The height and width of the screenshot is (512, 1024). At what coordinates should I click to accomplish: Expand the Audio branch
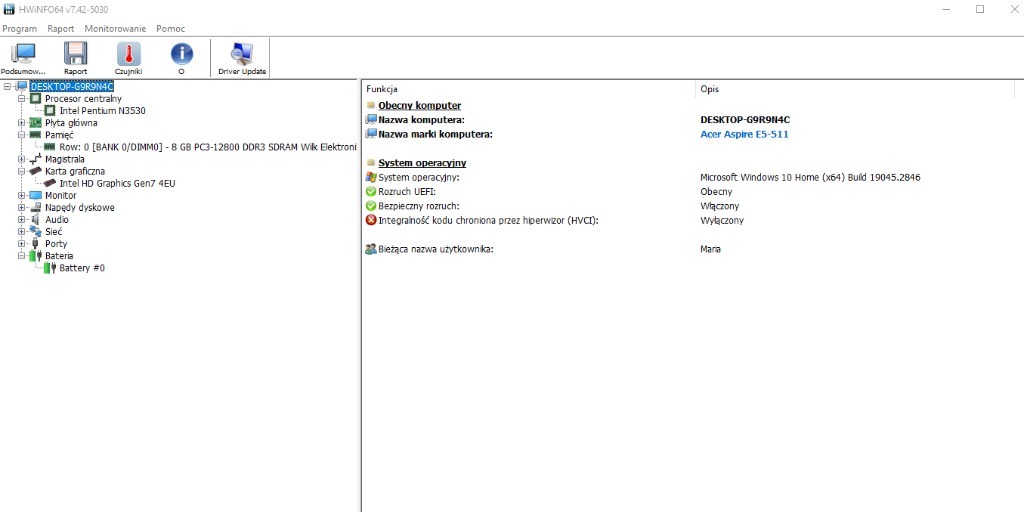point(22,219)
